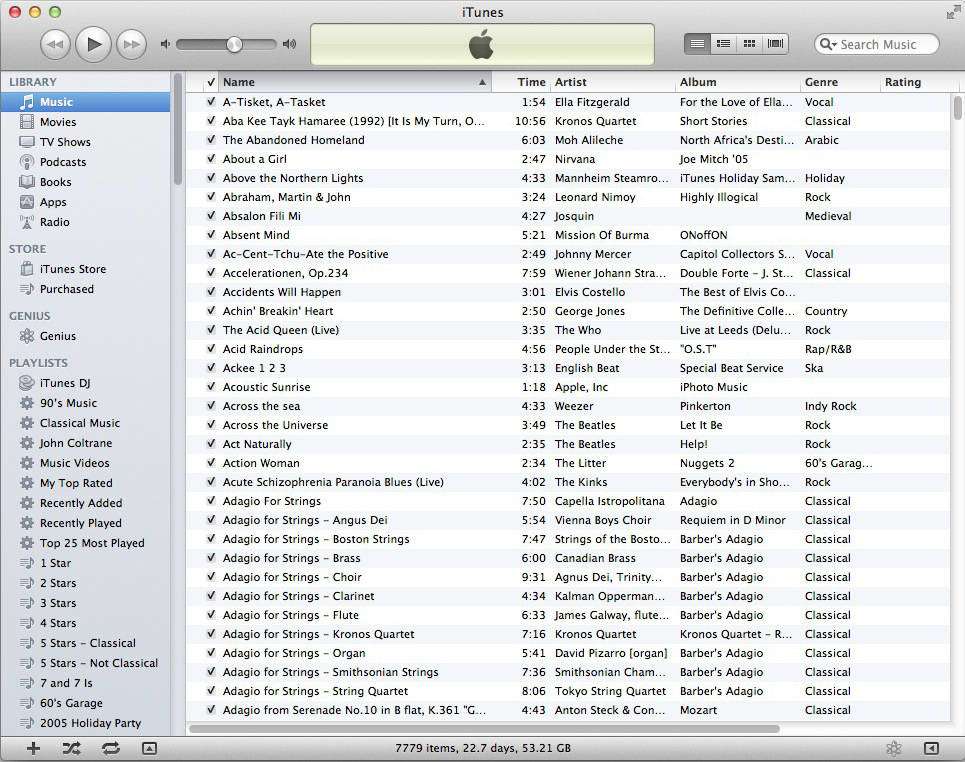Click the Genius spark icon bottom right
This screenshot has width=965, height=762.
click(x=894, y=747)
